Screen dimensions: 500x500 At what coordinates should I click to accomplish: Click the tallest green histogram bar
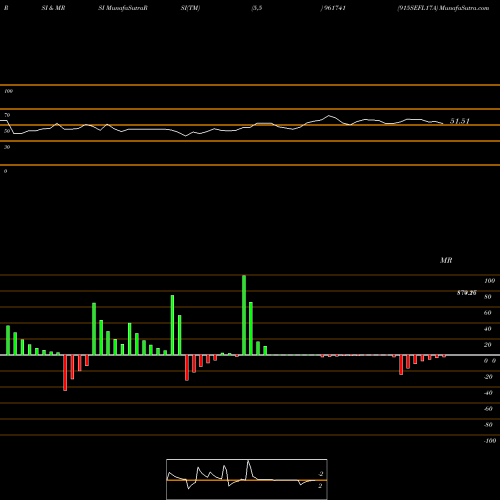pos(244,315)
